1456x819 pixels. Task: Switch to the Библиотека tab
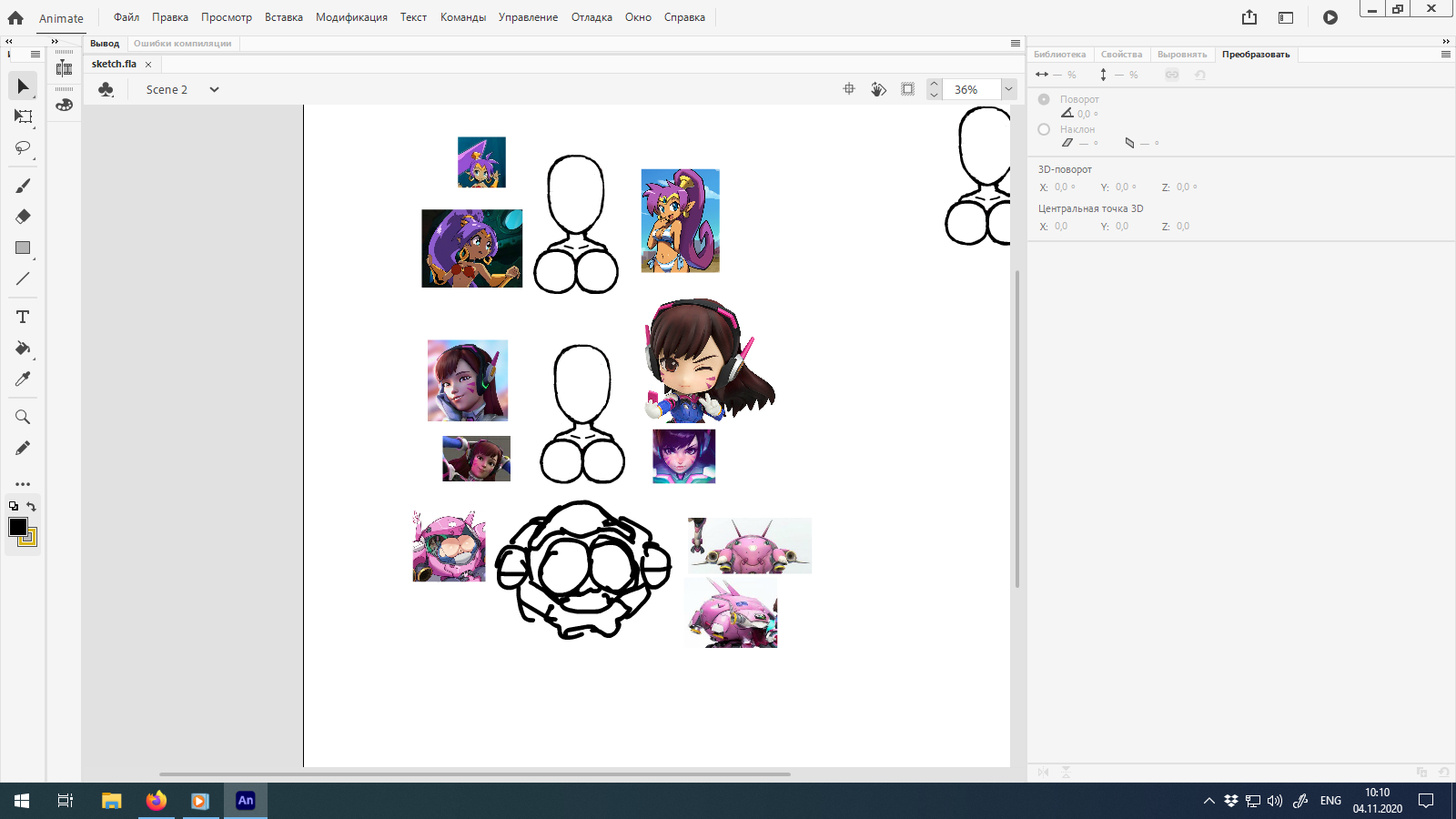pyautogui.click(x=1060, y=55)
